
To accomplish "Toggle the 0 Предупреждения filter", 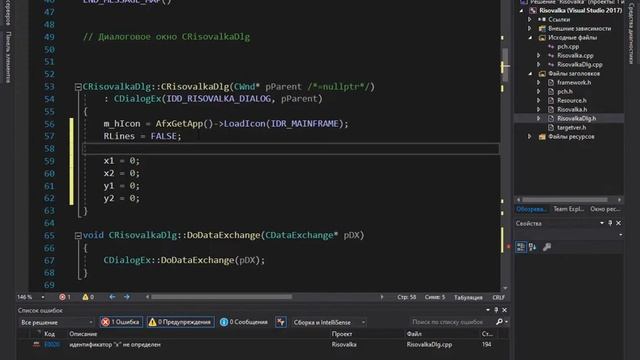I will (x=180, y=322).
